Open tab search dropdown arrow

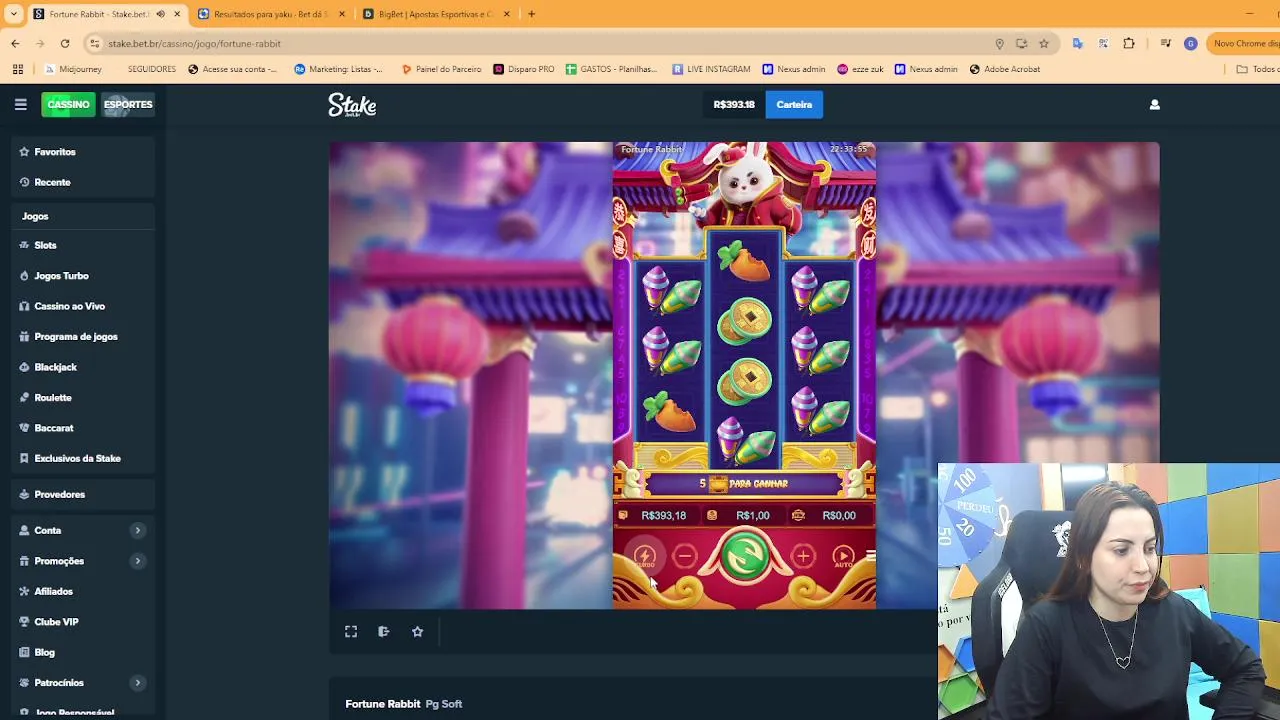14,14
